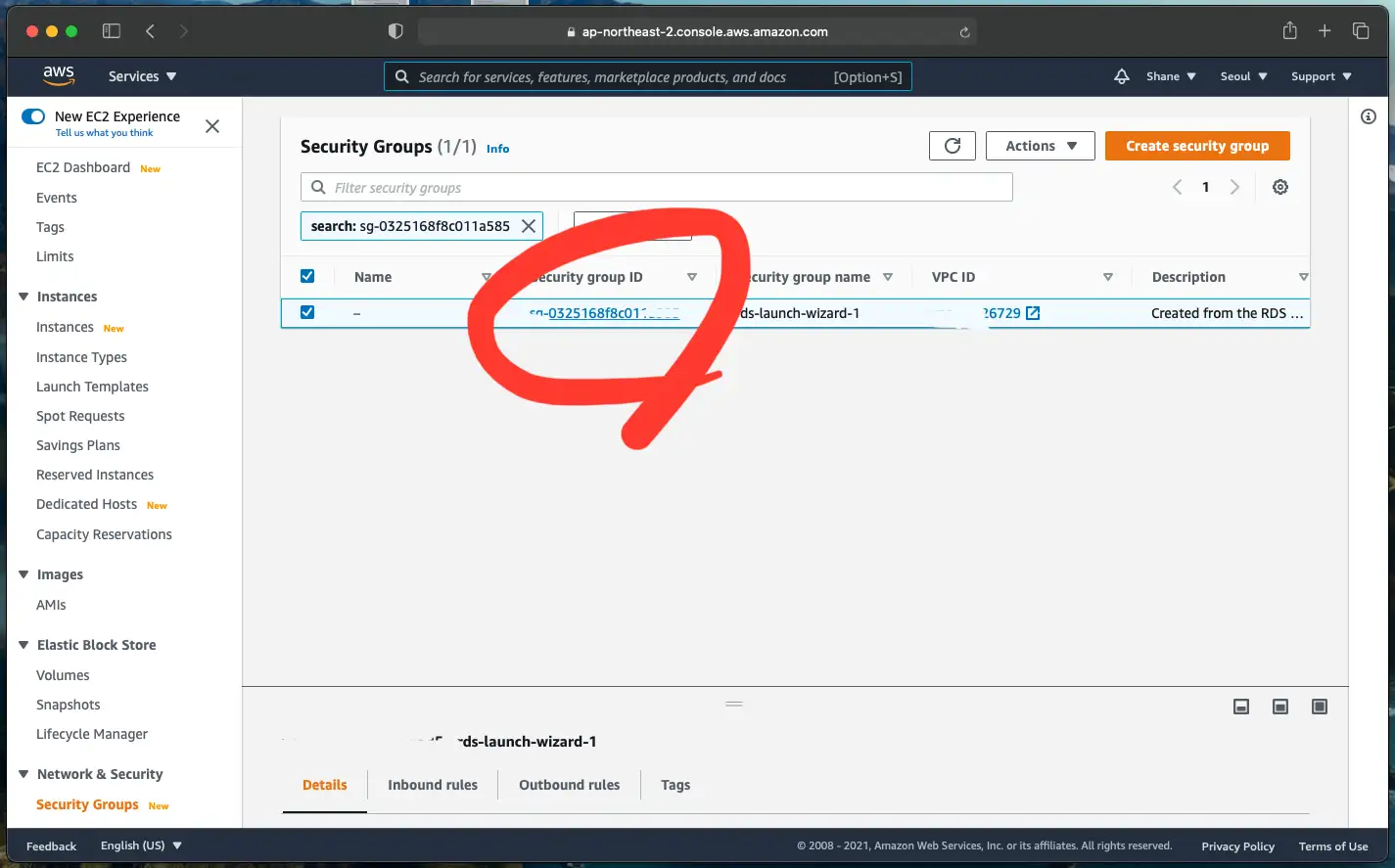This screenshot has height=868, width=1395.
Task: Go to previous results page arrow
Action: coord(1177,187)
